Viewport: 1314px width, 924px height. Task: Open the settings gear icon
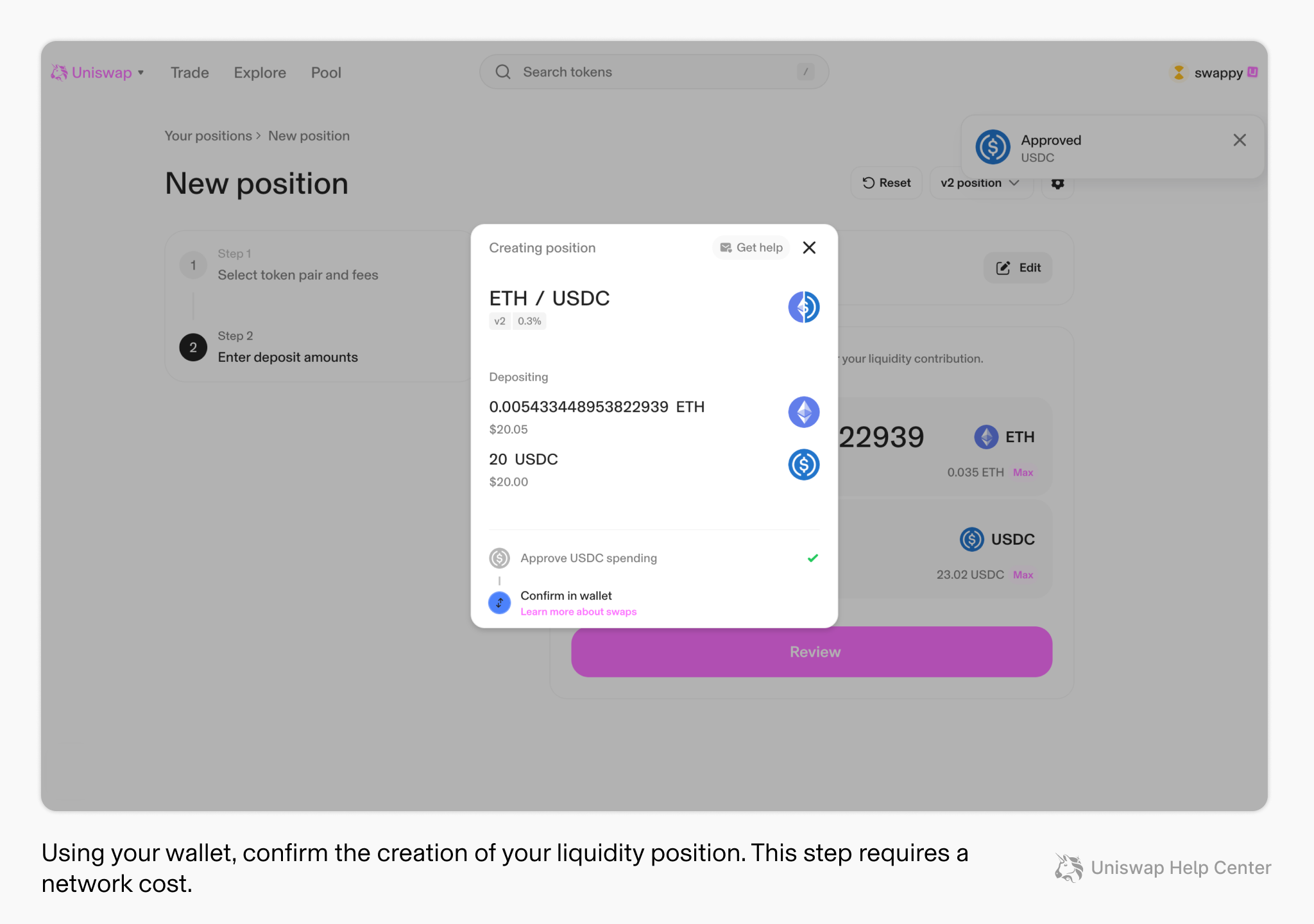[1057, 185]
